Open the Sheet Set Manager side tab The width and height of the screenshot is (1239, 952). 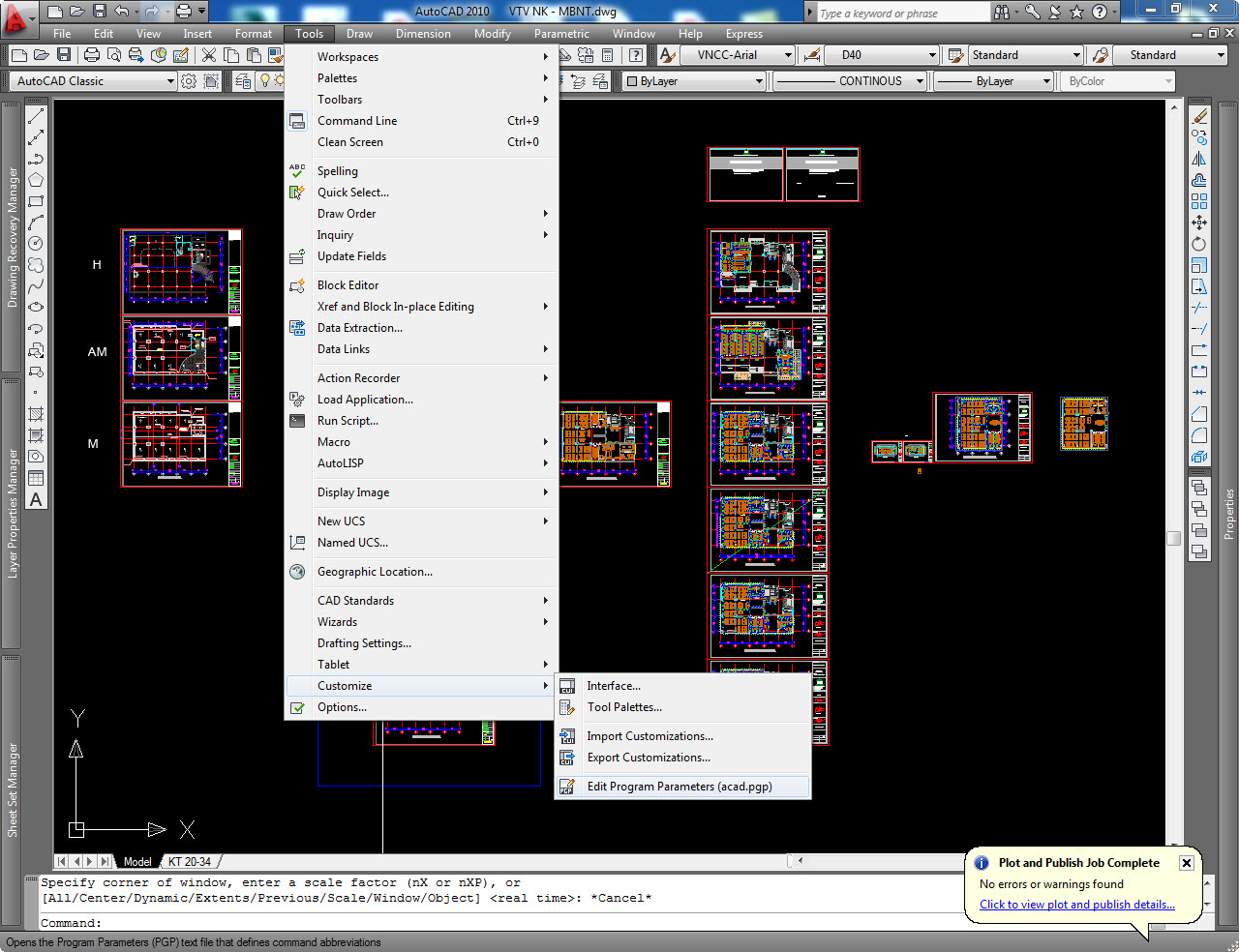[x=13, y=789]
